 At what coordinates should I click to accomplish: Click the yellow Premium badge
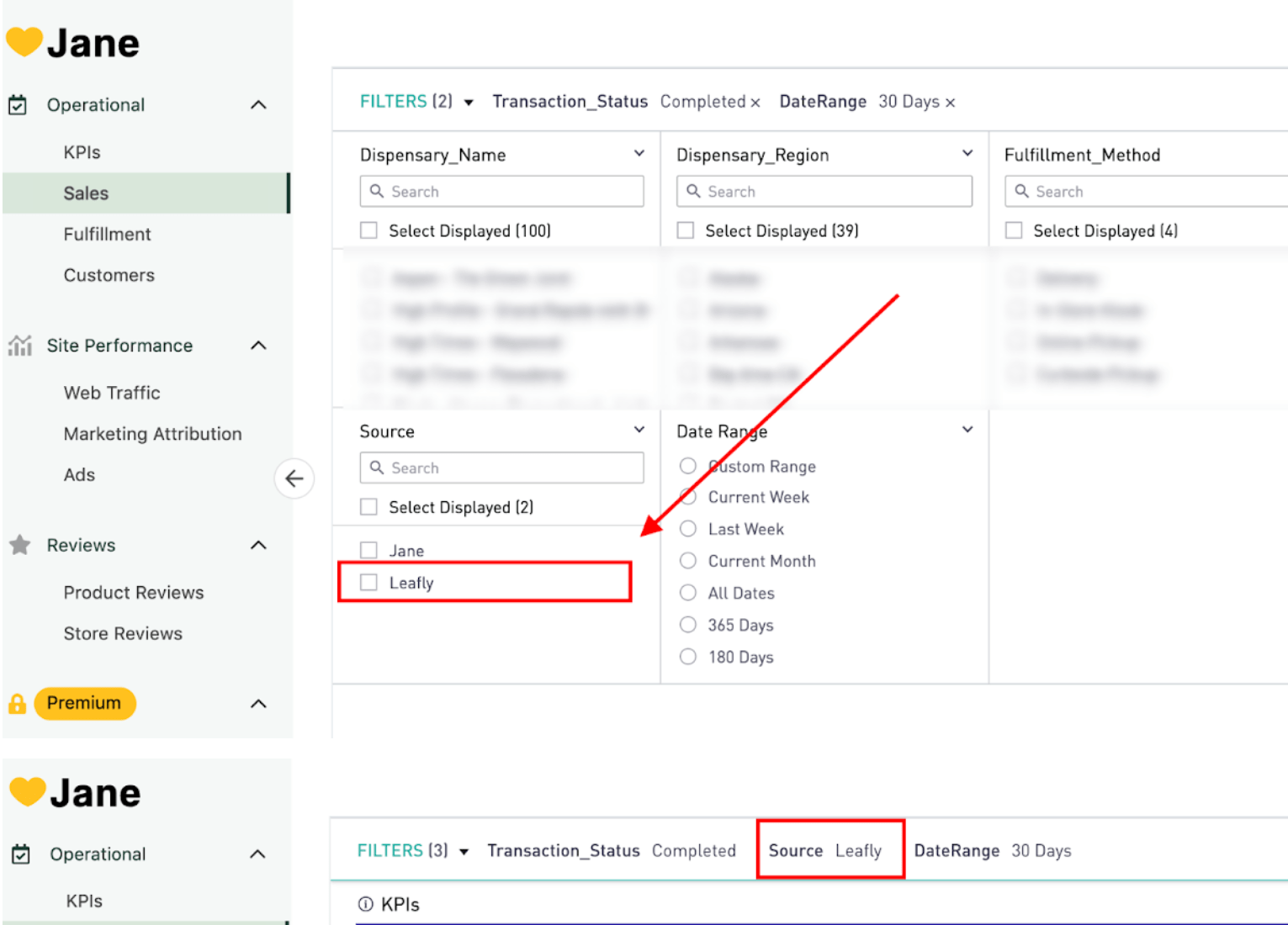tap(84, 703)
